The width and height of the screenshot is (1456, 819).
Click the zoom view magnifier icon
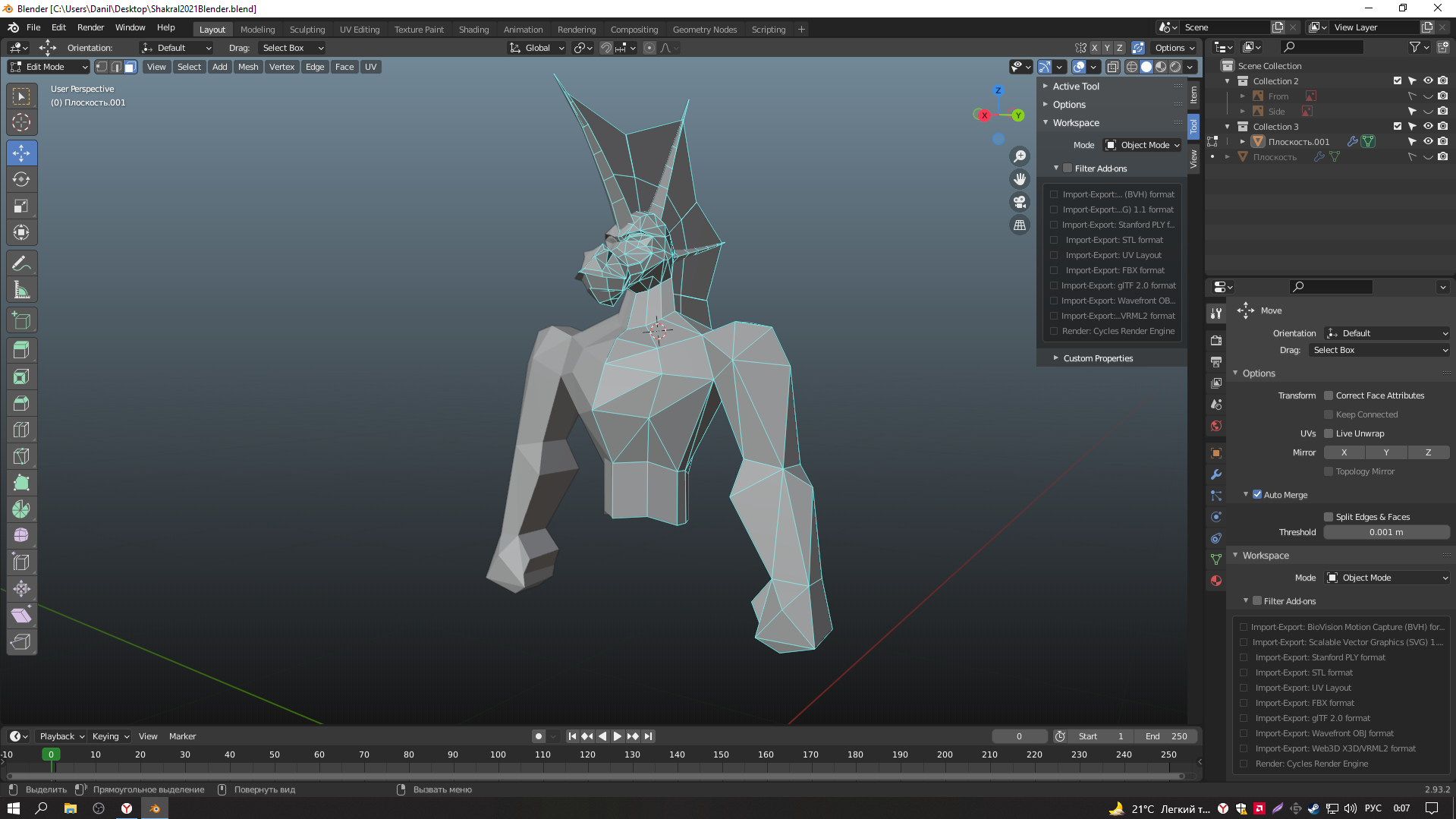[1020, 156]
